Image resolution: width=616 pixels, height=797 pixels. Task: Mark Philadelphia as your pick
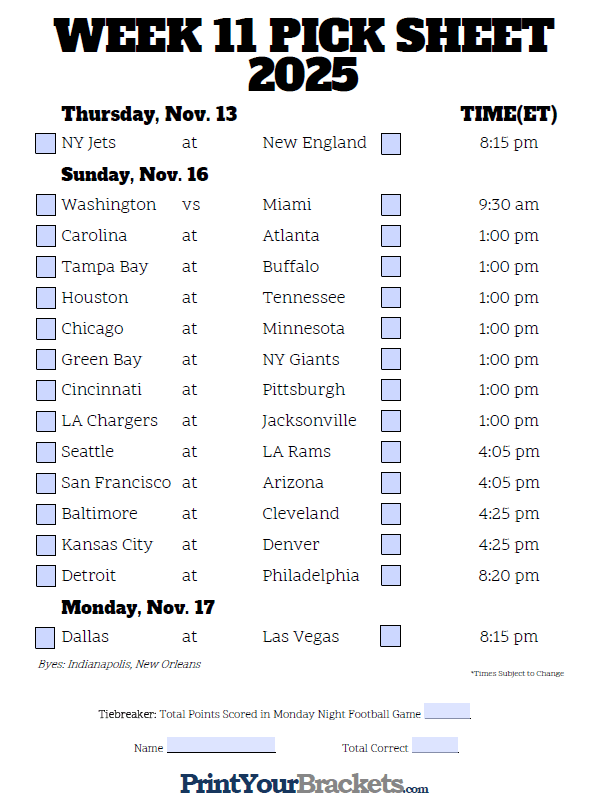391,575
